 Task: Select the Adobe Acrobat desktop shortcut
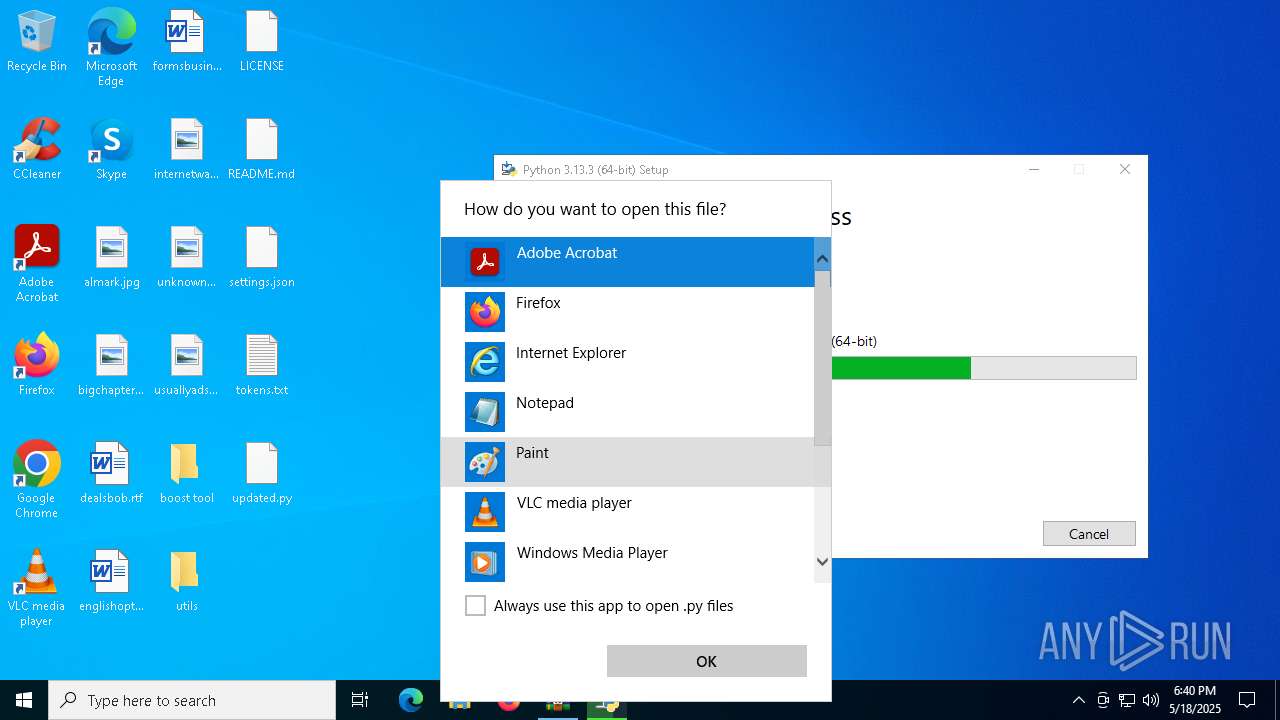(x=37, y=263)
